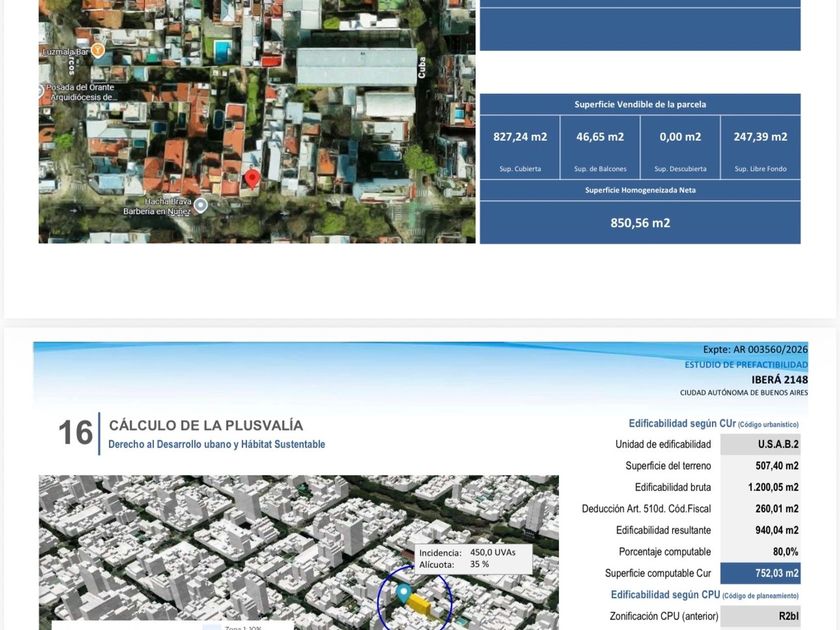840x630 pixels.
Task: Select the 247,39 m2 value
Action: coord(761,137)
